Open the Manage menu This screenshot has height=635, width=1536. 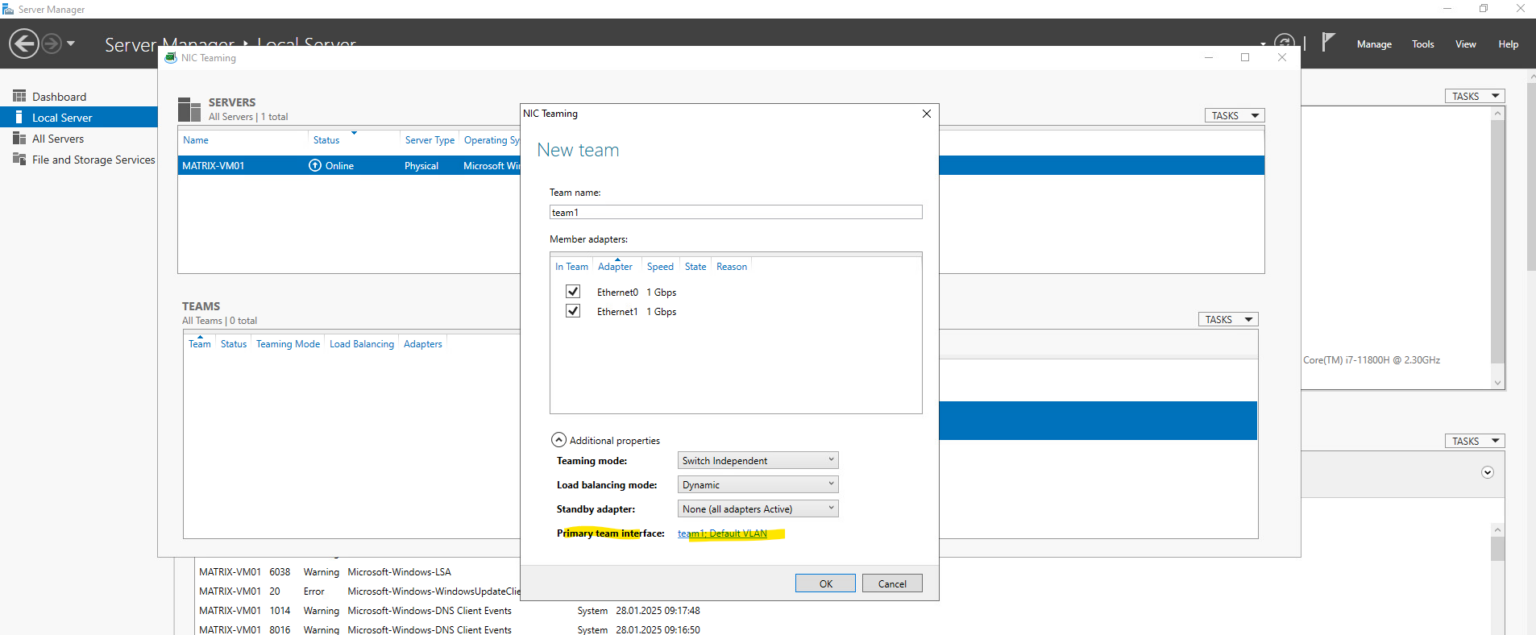coord(1373,44)
